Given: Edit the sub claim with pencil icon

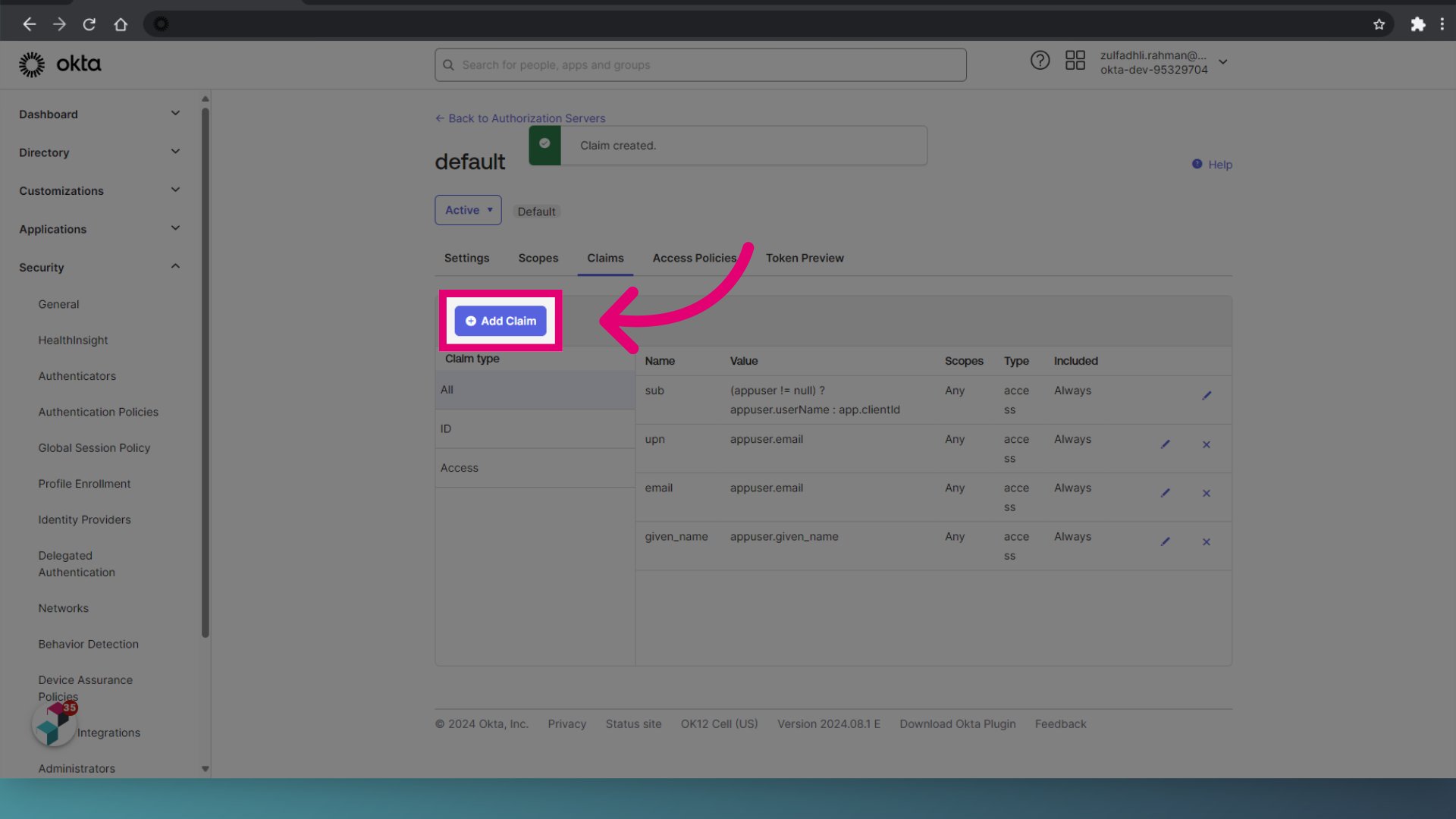Looking at the screenshot, I should point(1207,395).
